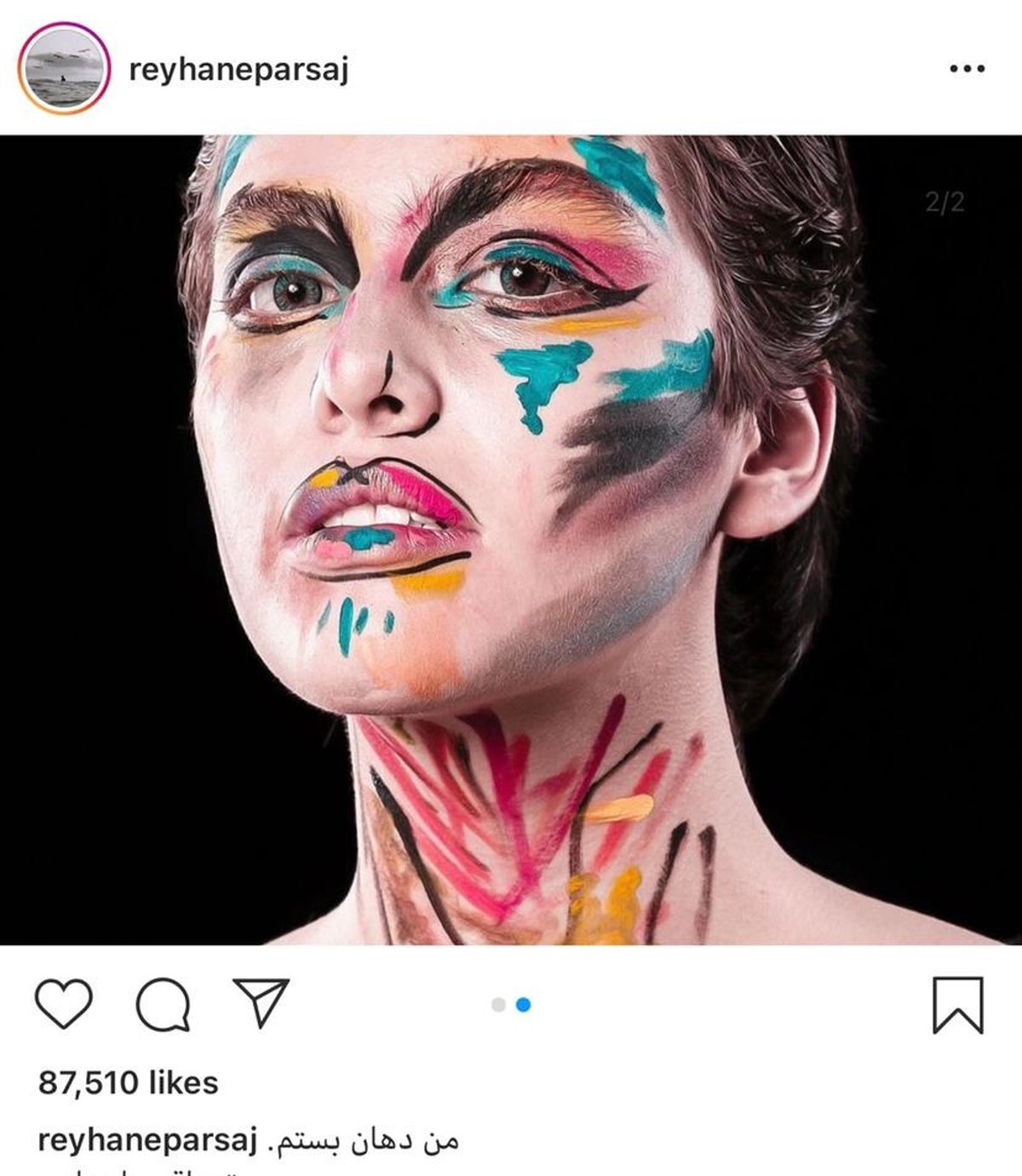Comment on the post using the bubble button
1022x1176 pixels.
pyautogui.click(x=163, y=1005)
